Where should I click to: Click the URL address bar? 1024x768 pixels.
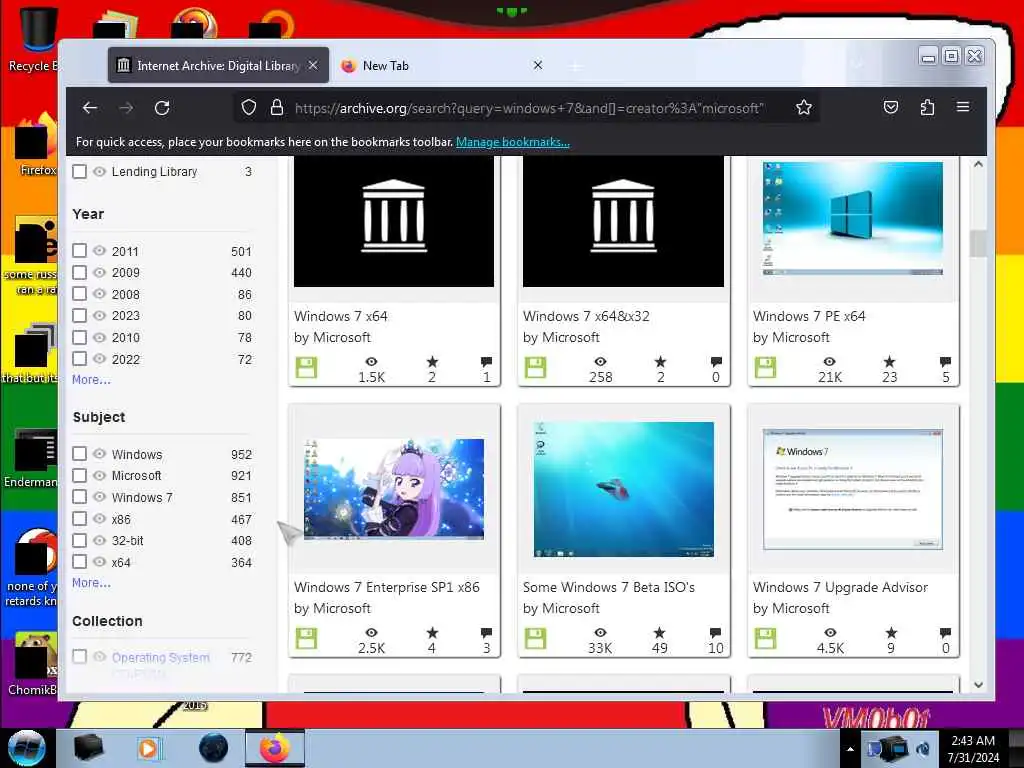pyautogui.click(x=529, y=108)
